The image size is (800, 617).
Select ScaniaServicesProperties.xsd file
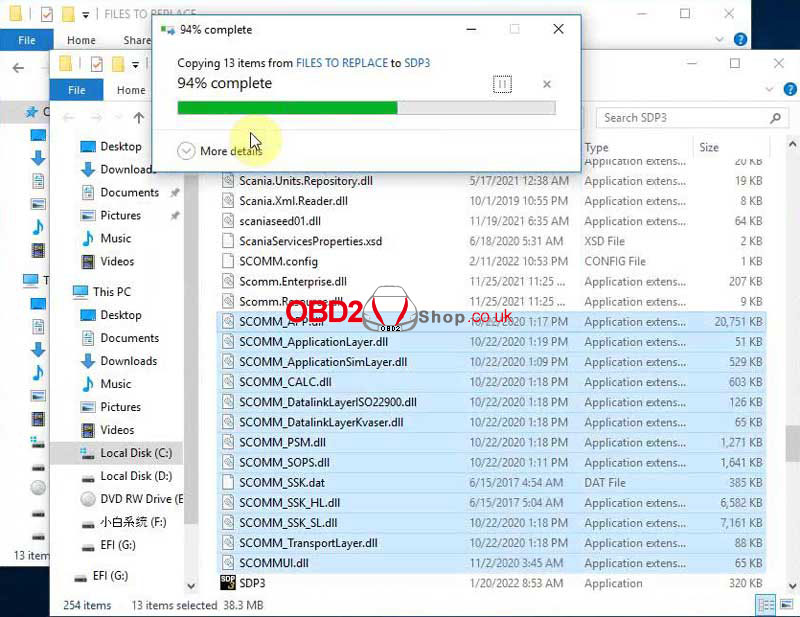click(x=310, y=241)
